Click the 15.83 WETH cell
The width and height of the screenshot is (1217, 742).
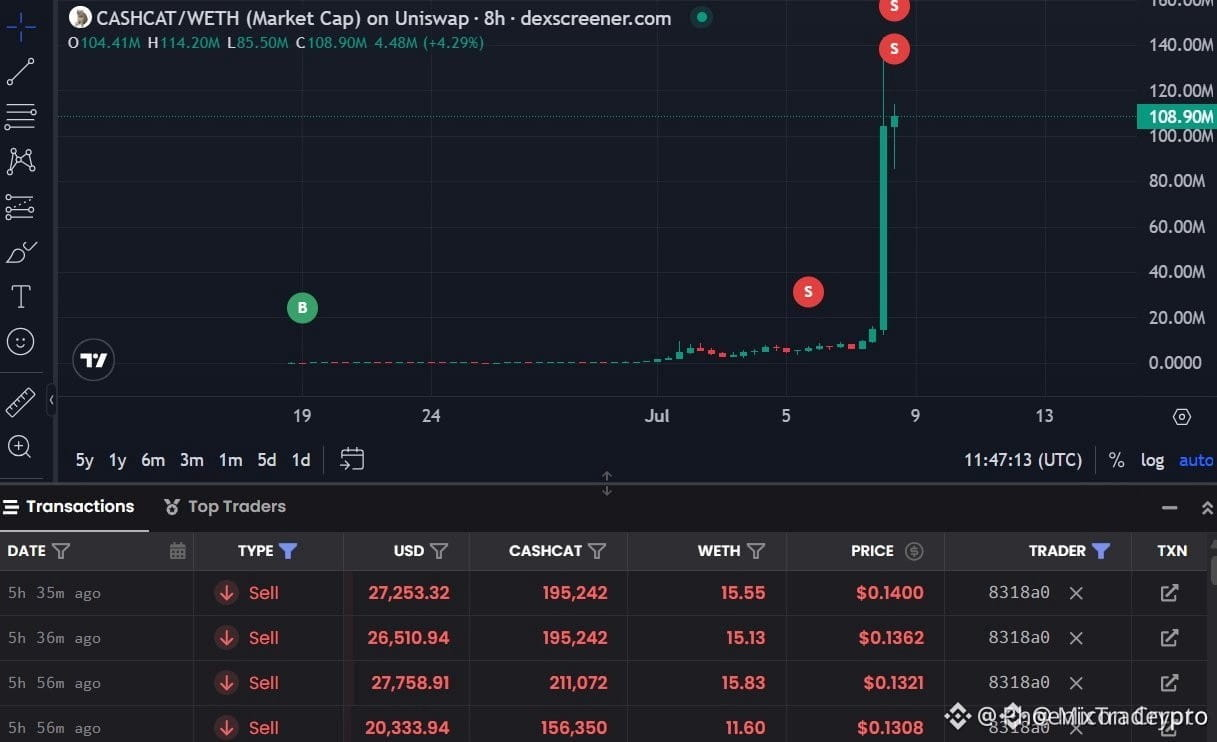[743, 683]
